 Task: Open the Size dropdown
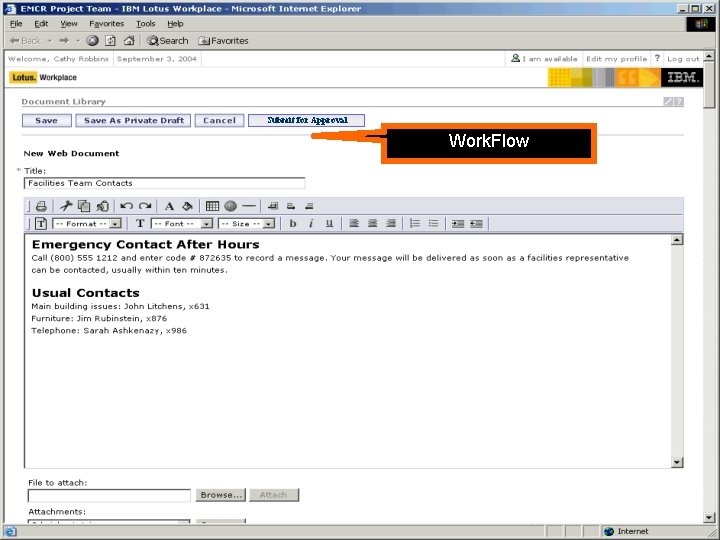247,224
